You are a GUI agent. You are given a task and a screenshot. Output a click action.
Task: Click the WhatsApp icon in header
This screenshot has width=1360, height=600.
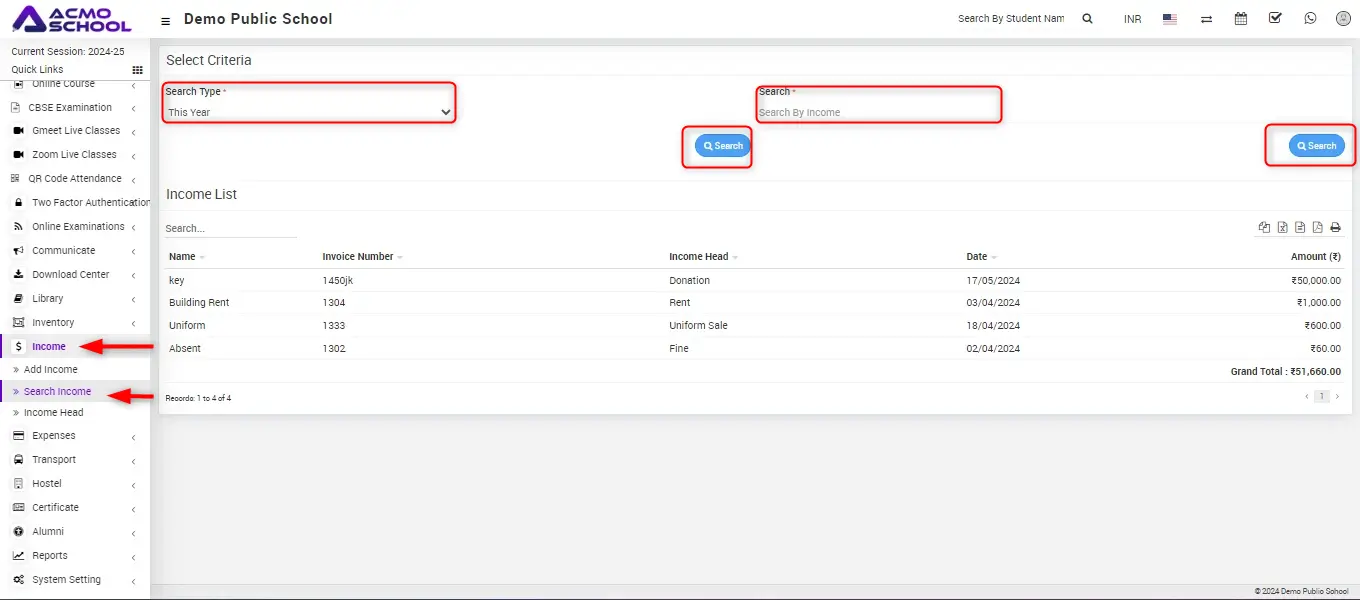[x=1310, y=18]
